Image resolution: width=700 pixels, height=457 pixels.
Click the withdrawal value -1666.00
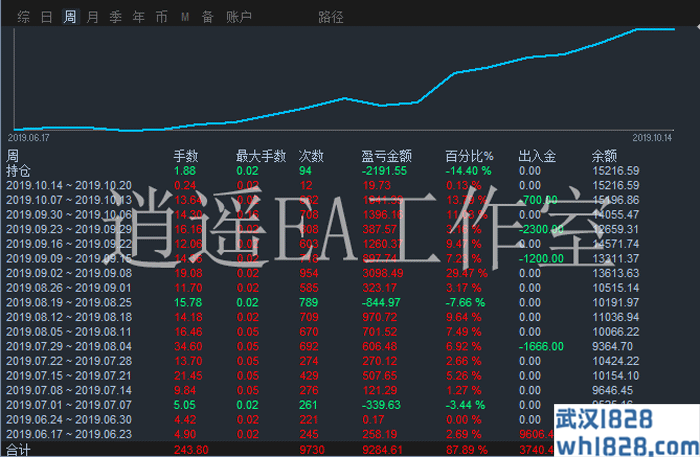click(x=541, y=346)
